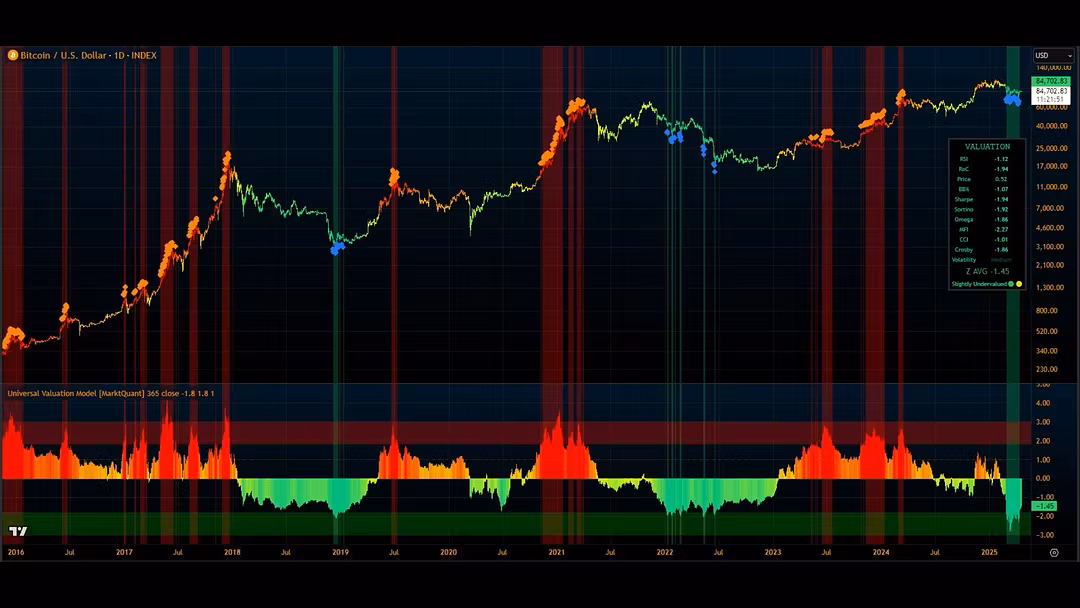1080x608 pixels.
Task: Click the countdown timer 11:21:51 label
Action: coord(1051,99)
